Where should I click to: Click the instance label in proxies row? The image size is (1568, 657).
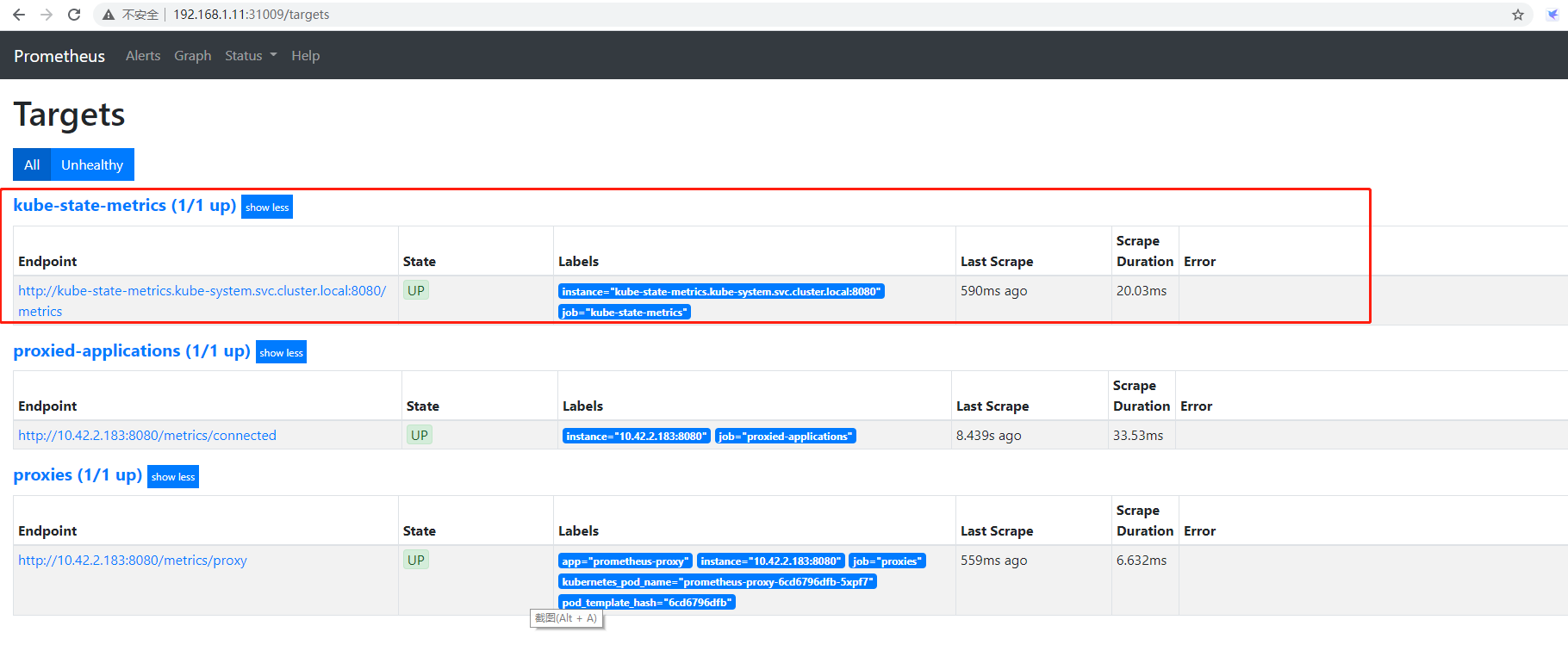click(x=770, y=561)
